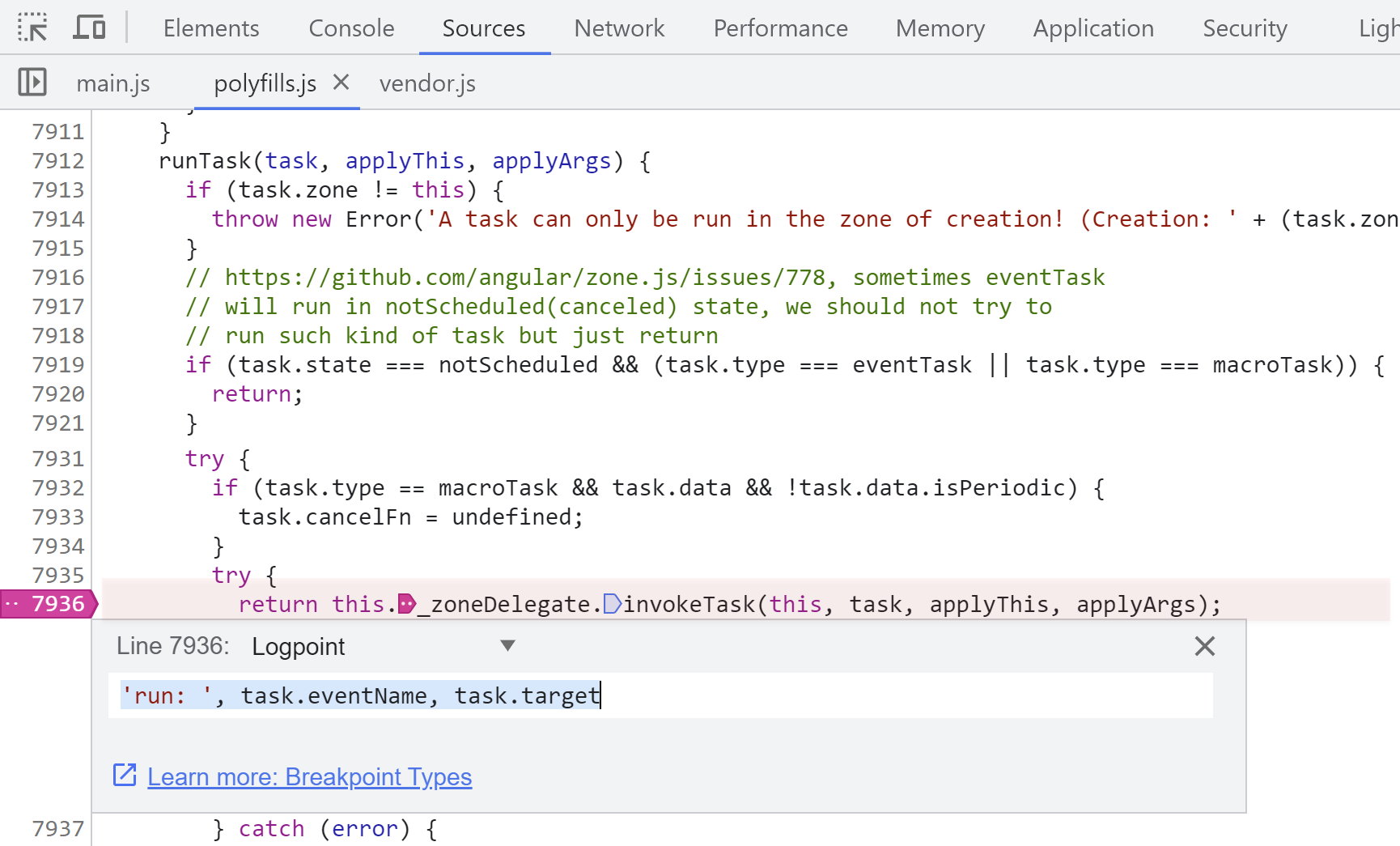Show the file navigator sidebar
Viewport: 1400px width, 846px height.
pyautogui.click(x=32, y=83)
